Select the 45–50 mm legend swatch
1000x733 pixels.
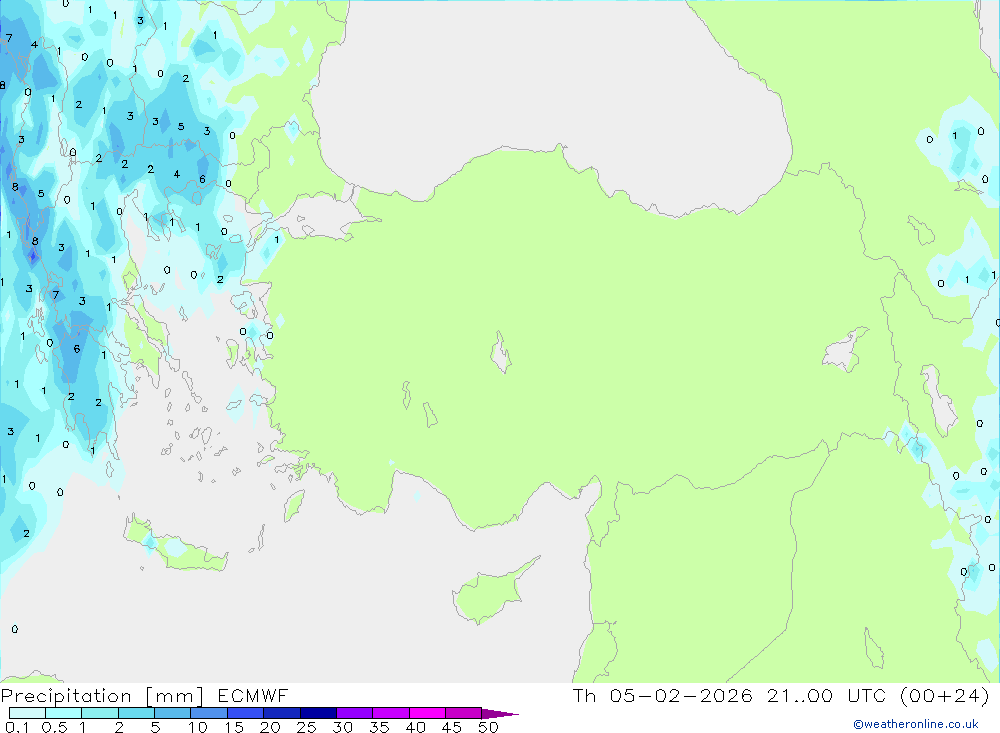click(x=463, y=713)
